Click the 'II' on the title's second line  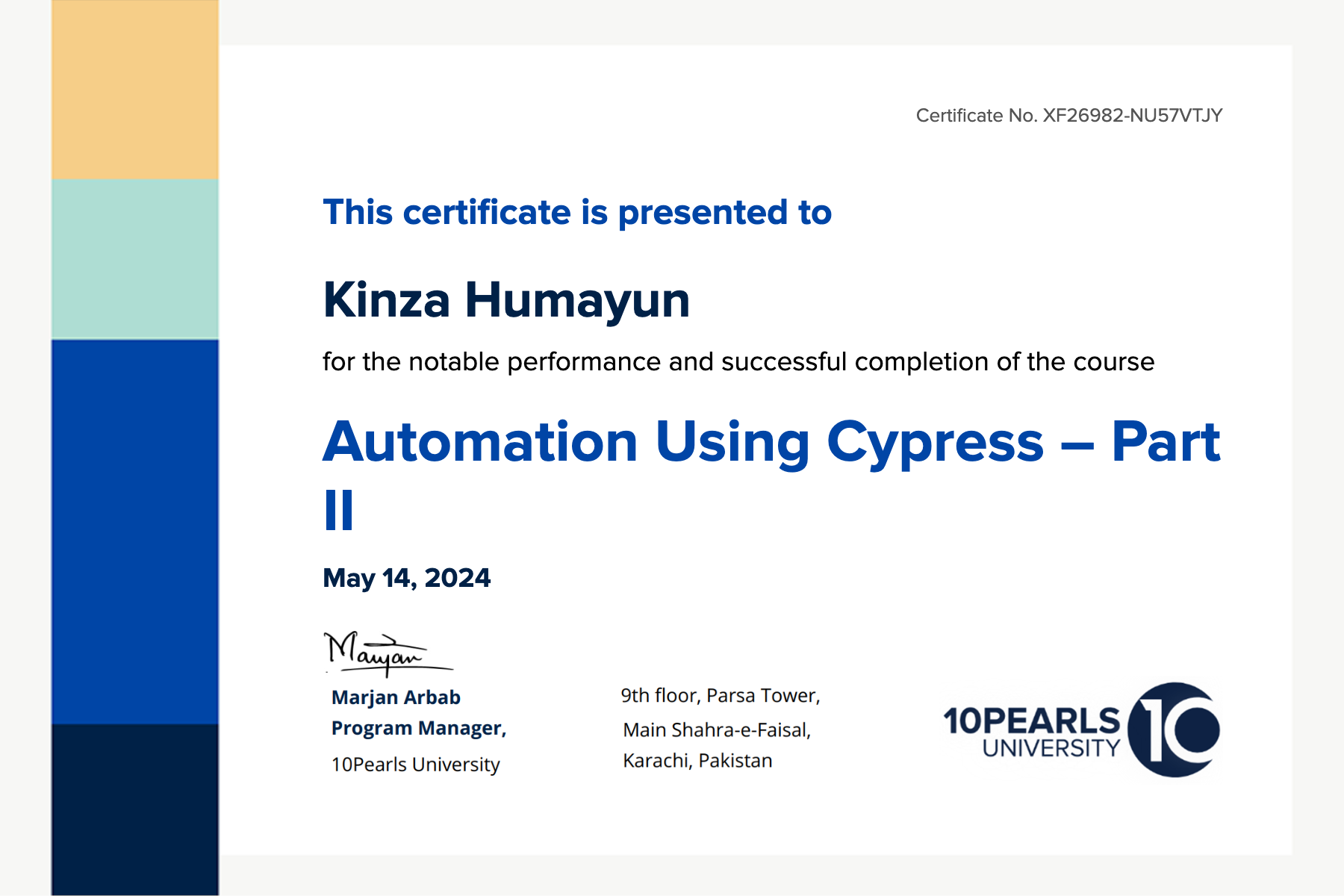pyautogui.click(x=339, y=511)
